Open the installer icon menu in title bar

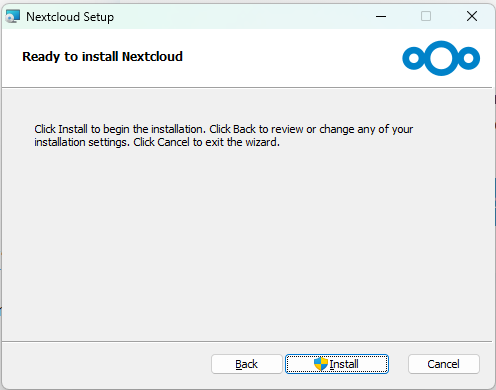click(x=13, y=16)
